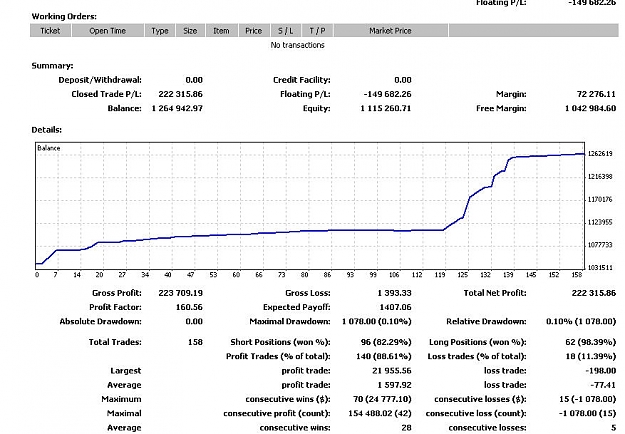Select consecutive wins value 70 (24 777.10)
Viewport: 625px width, 434px height.
(x=382, y=399)
